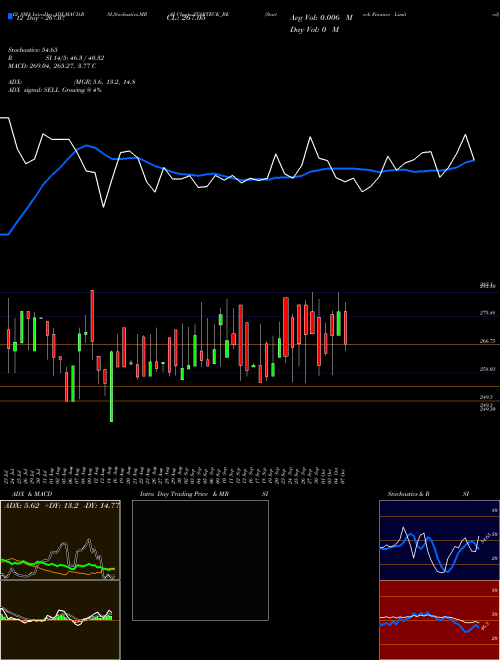The height and width of the screenshot is (660, 500).
Task: Click the 'Stochastics & R' panel title
Action: tap(408, 494)
